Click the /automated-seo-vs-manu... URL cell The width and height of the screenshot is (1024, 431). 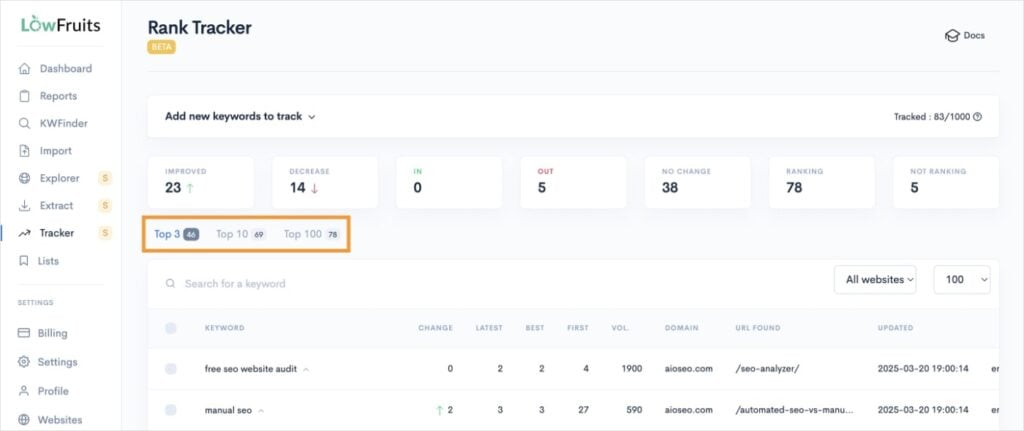click(794, 410)
